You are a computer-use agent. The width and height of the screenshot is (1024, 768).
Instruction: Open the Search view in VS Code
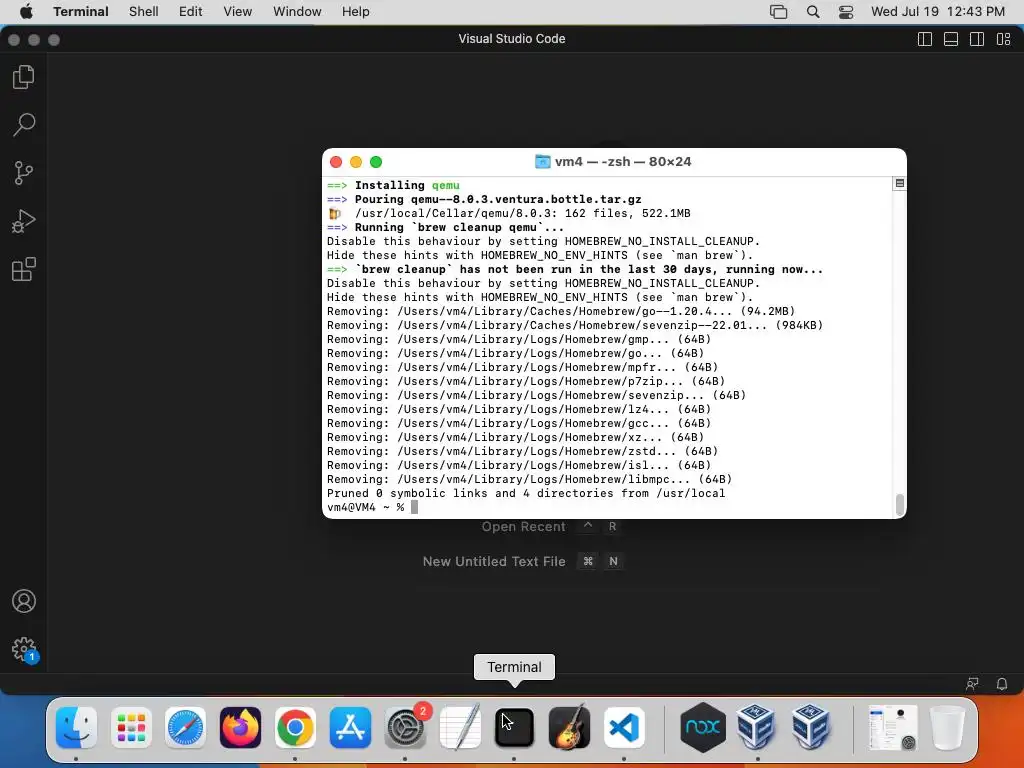click(24, 125)
